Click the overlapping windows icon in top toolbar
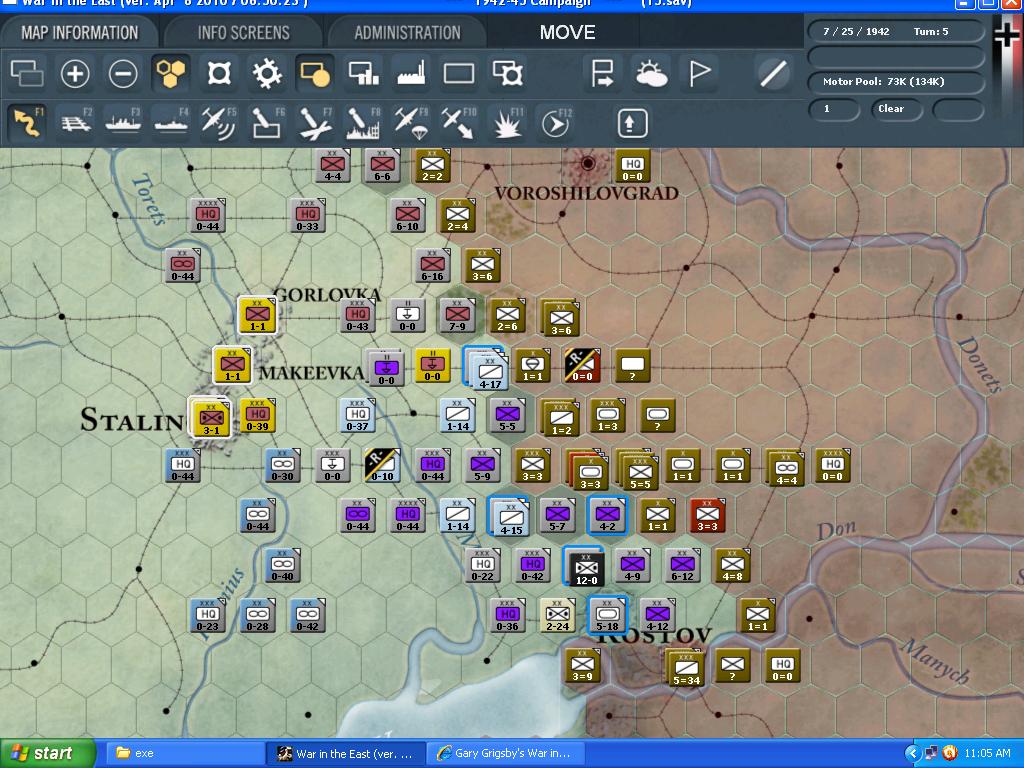 [27, 73]
